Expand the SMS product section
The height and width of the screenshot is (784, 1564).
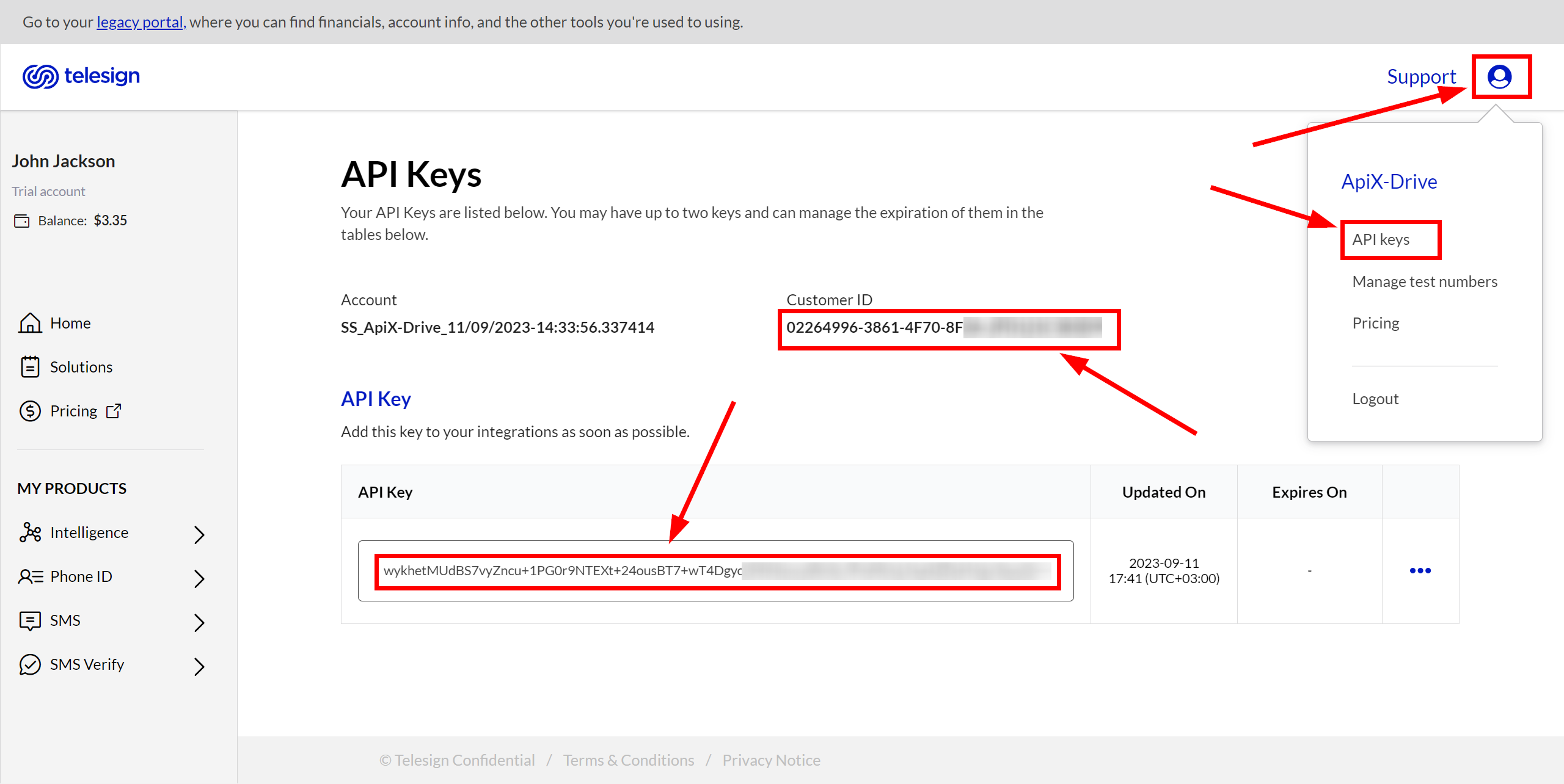coord(199,620)
